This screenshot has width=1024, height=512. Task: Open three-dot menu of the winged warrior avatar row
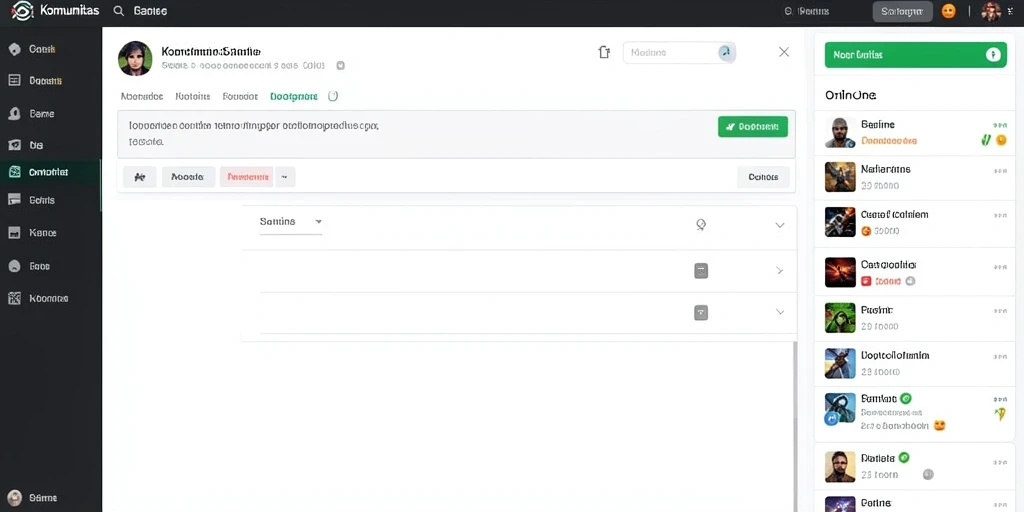tap(999, 170)
